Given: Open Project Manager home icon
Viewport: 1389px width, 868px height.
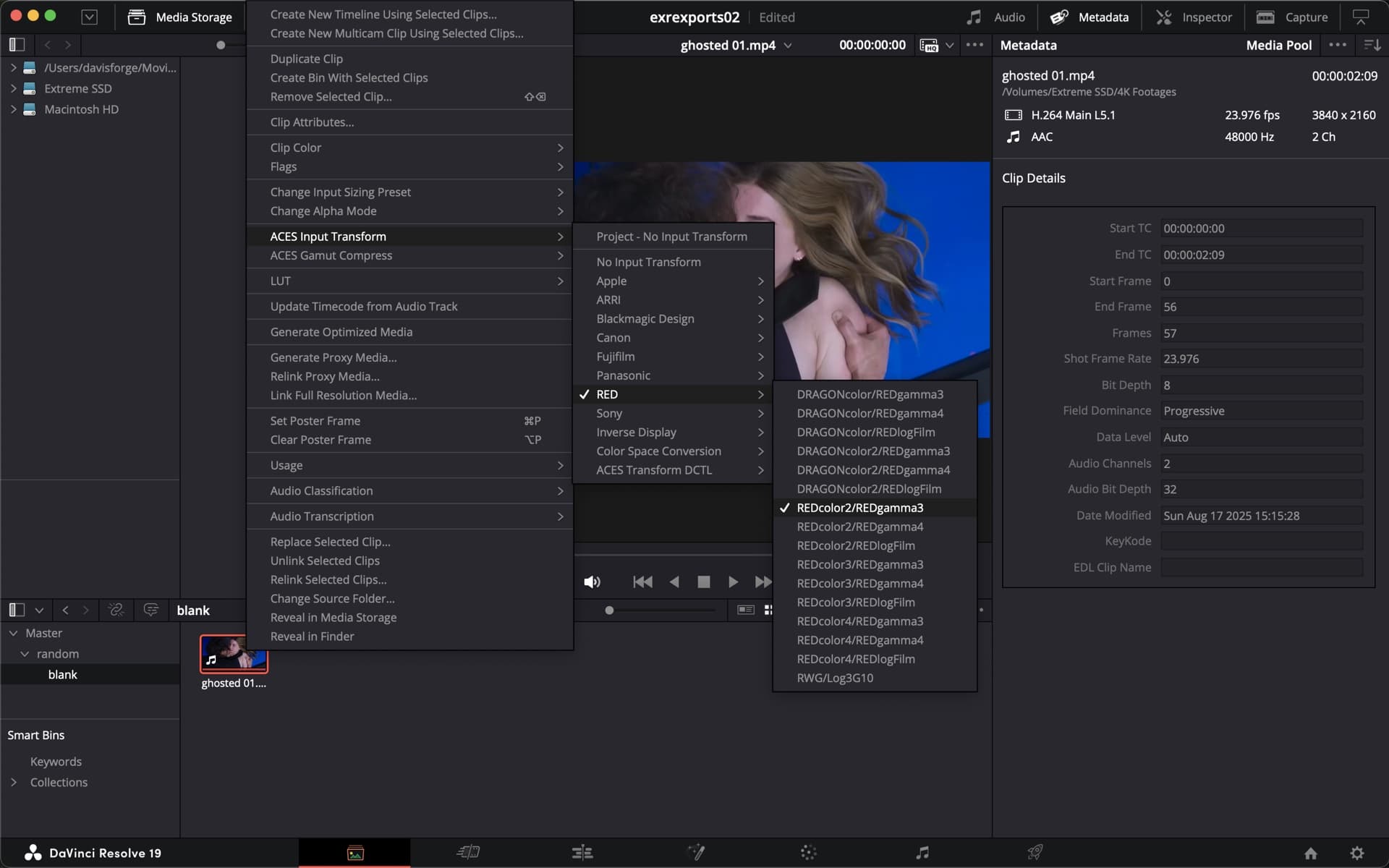Looking at the screenshot, I should 1310,854.
